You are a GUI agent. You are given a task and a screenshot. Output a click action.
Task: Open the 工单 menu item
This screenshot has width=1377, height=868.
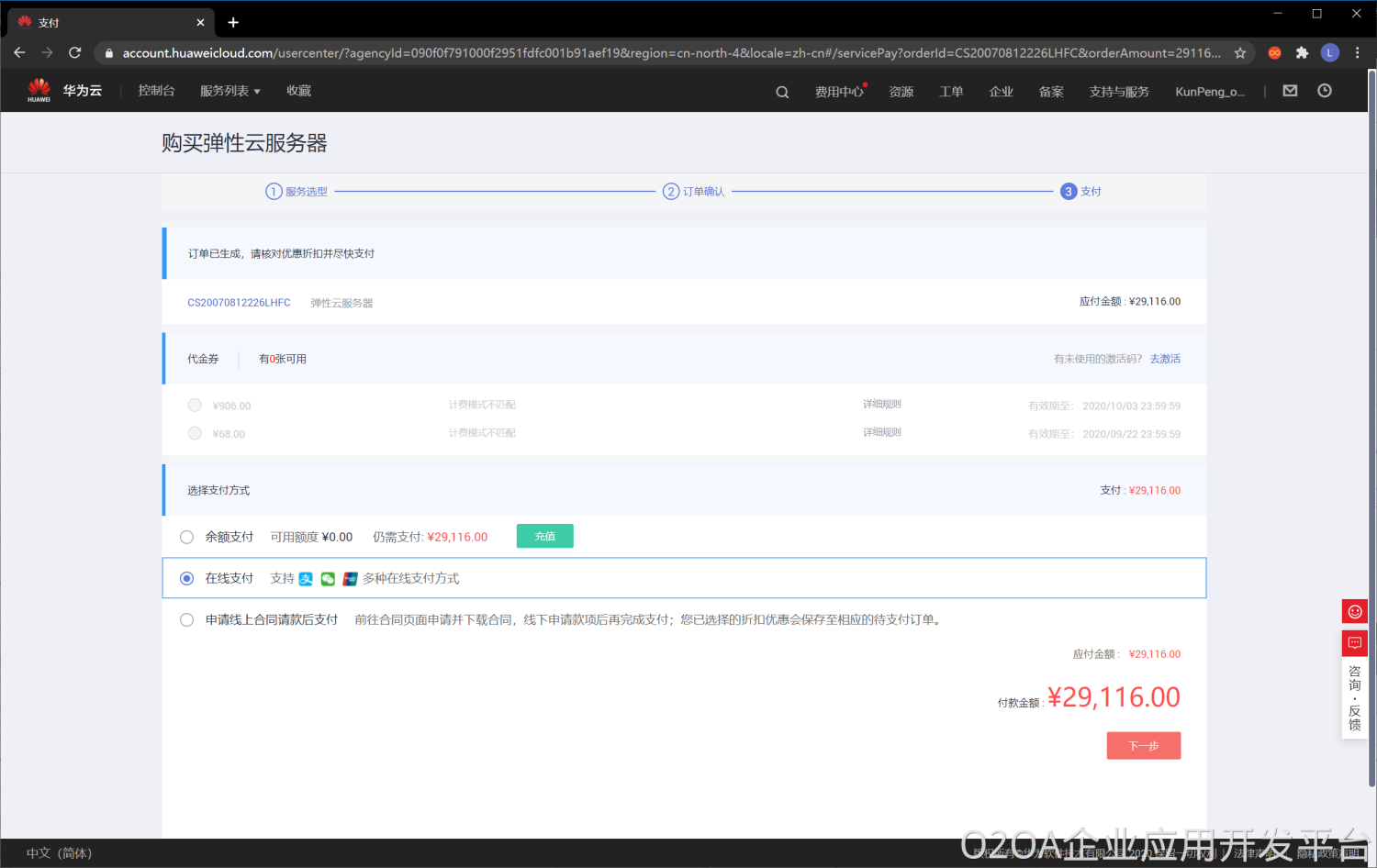coord(951,92)
